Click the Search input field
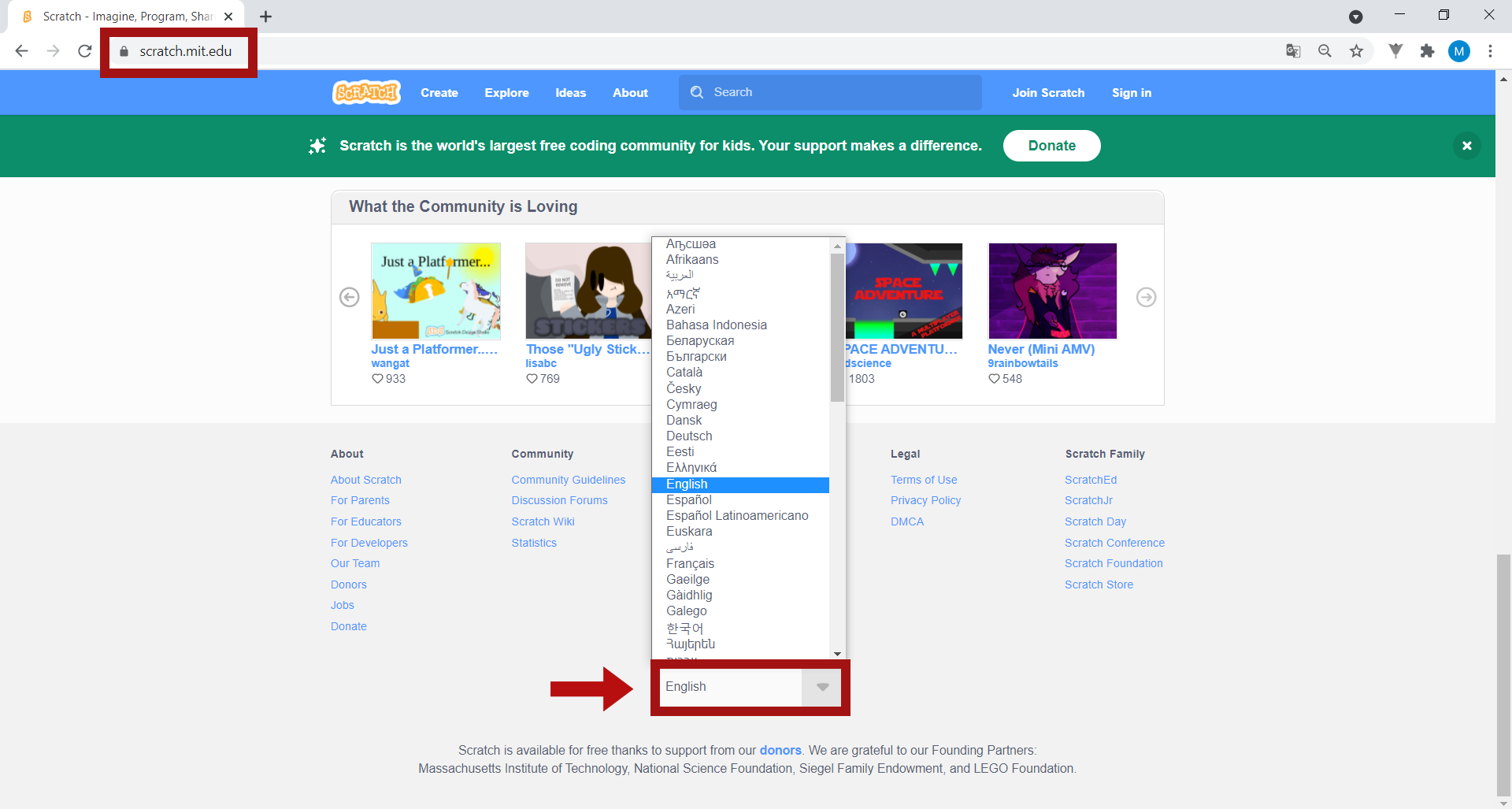The height and width of the screenshot is (809, 1512). tap(831, 92)
